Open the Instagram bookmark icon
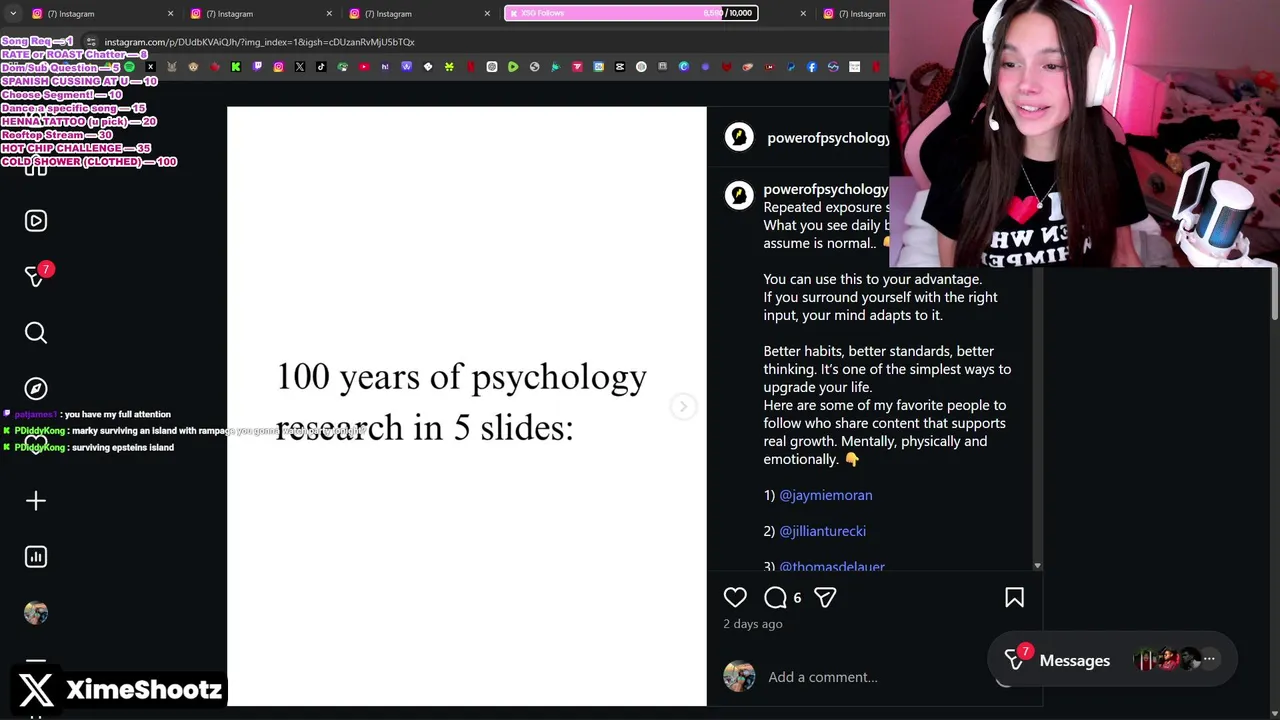 point(279,67)
